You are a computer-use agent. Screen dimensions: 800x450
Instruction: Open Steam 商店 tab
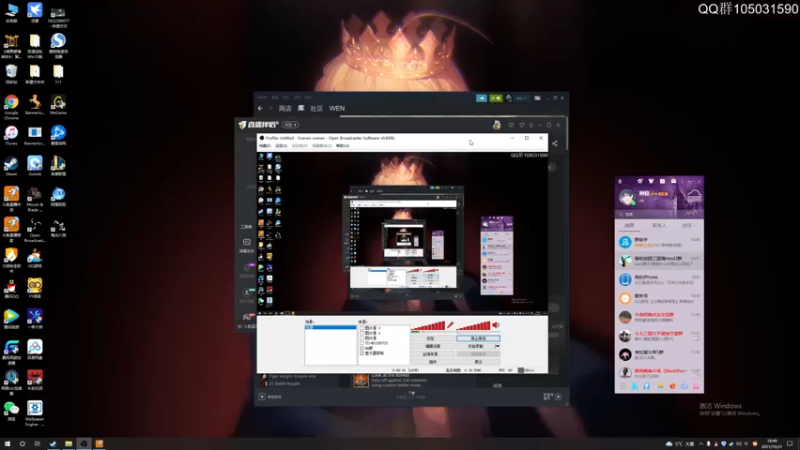tap(285, 108)
